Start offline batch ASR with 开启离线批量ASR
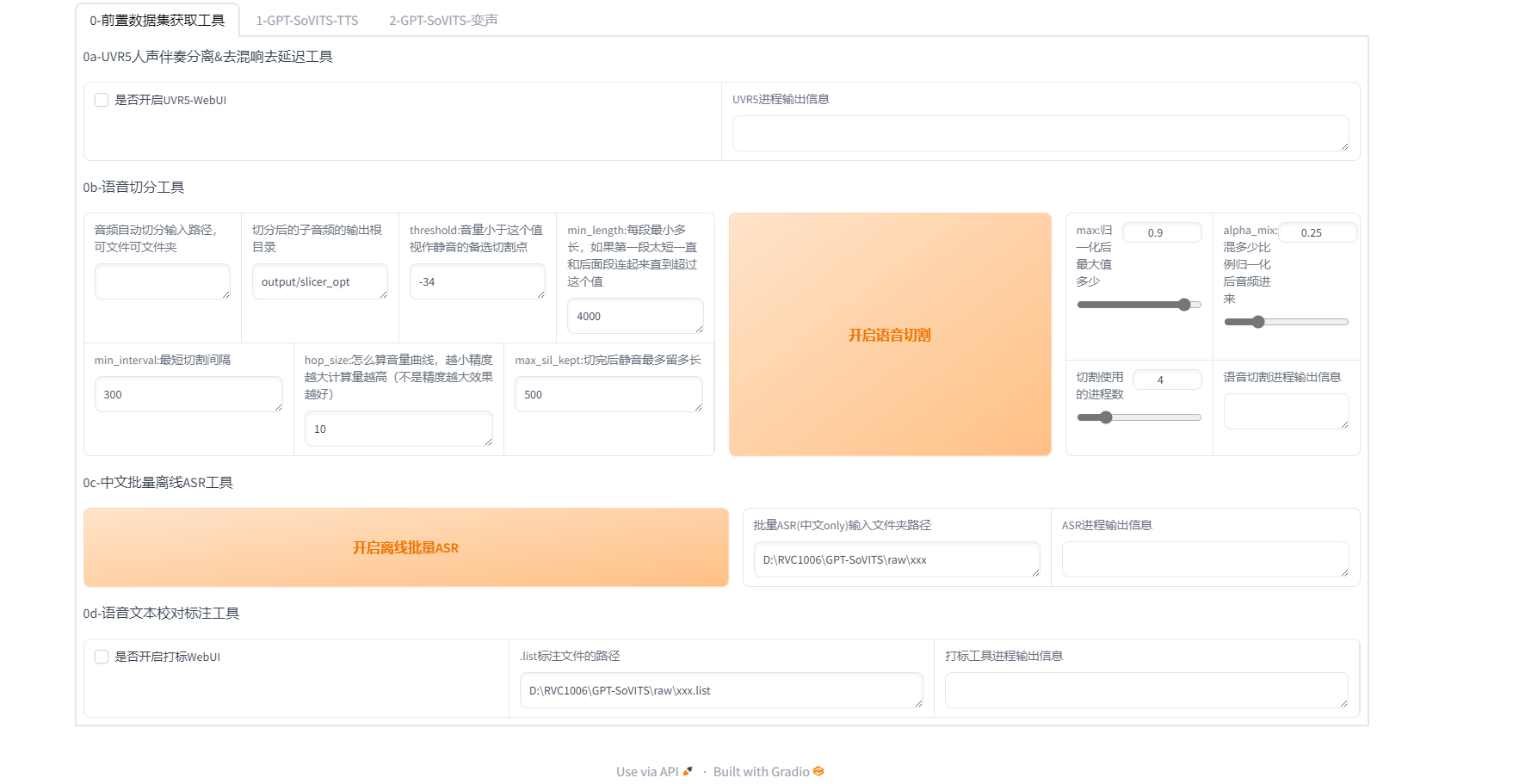The image size is (1513, 784). pyautogui.click(x=405, y=547)
